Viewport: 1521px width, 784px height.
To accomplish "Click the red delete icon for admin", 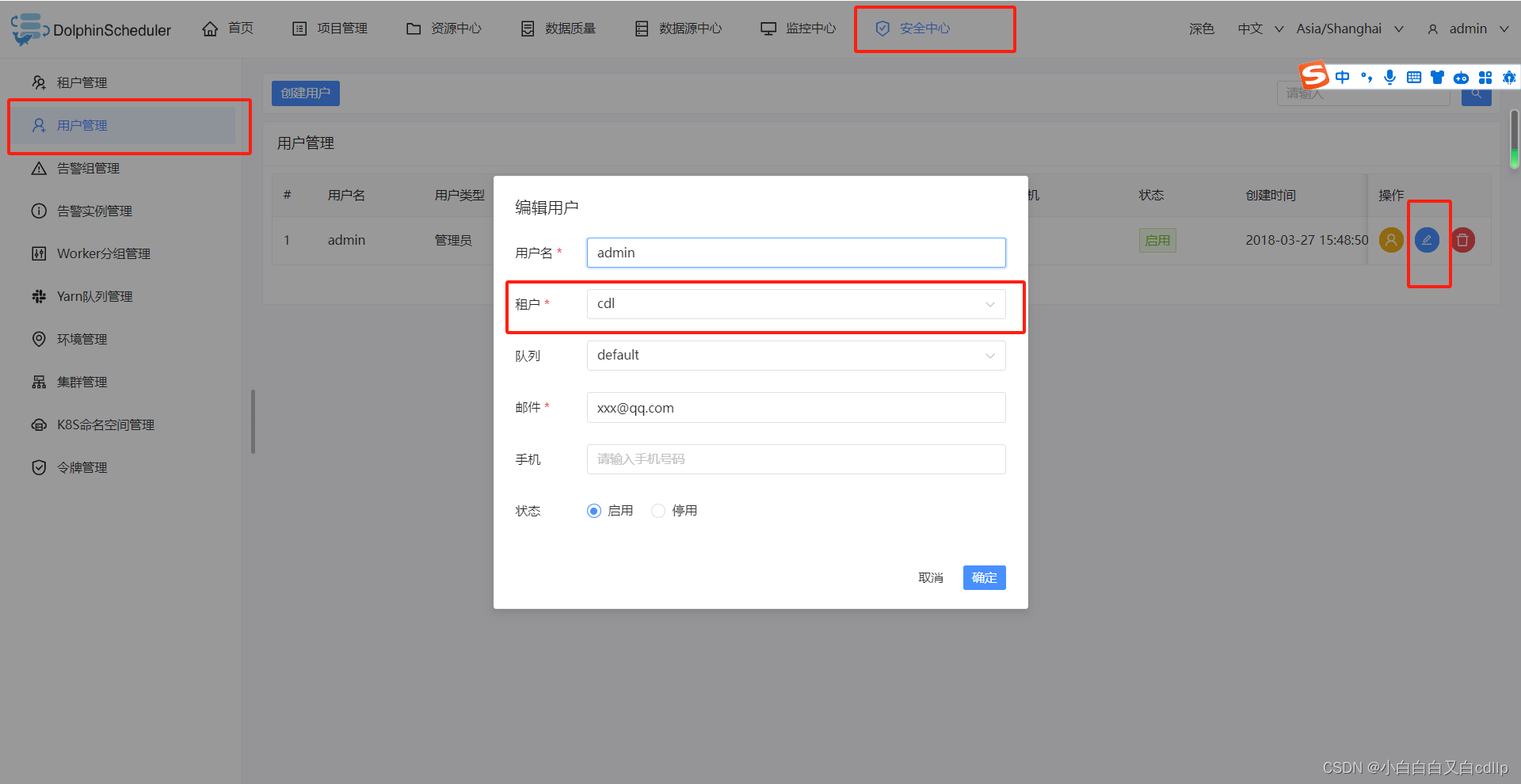I will click(x=1462, y=240).
